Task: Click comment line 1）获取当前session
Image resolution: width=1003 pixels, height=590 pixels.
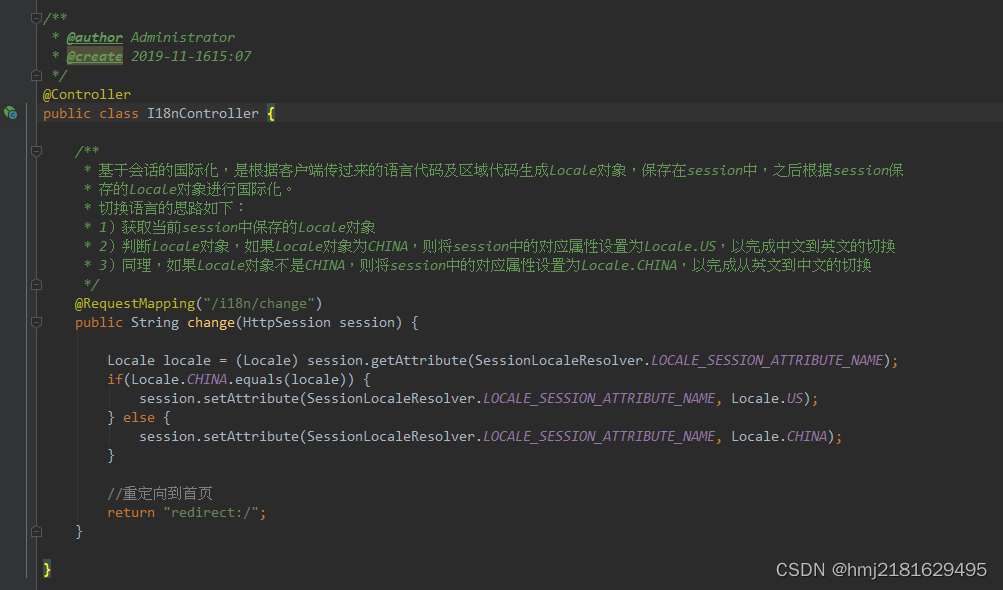Action: [237, 227]
